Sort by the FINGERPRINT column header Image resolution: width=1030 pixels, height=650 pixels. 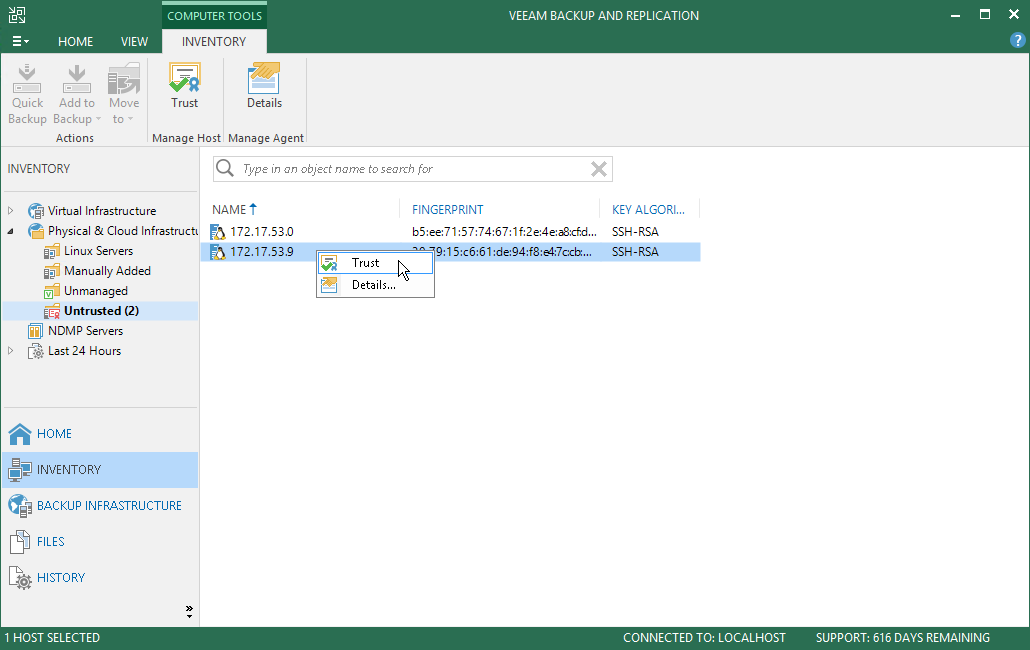447,209
